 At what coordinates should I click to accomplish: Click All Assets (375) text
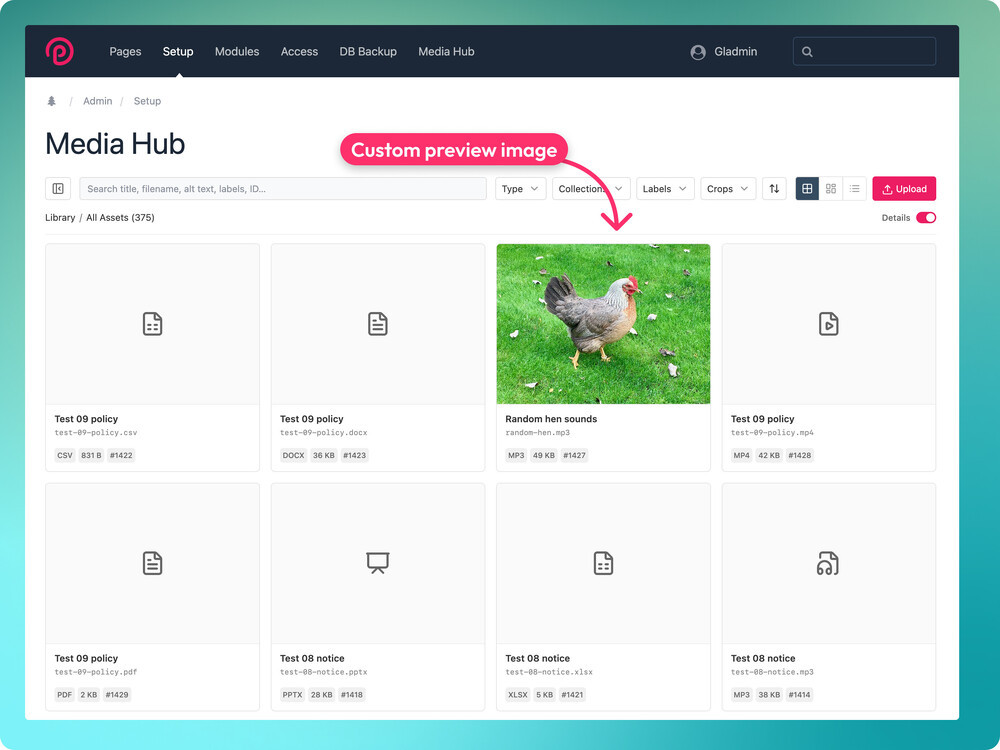click(121, 217)
